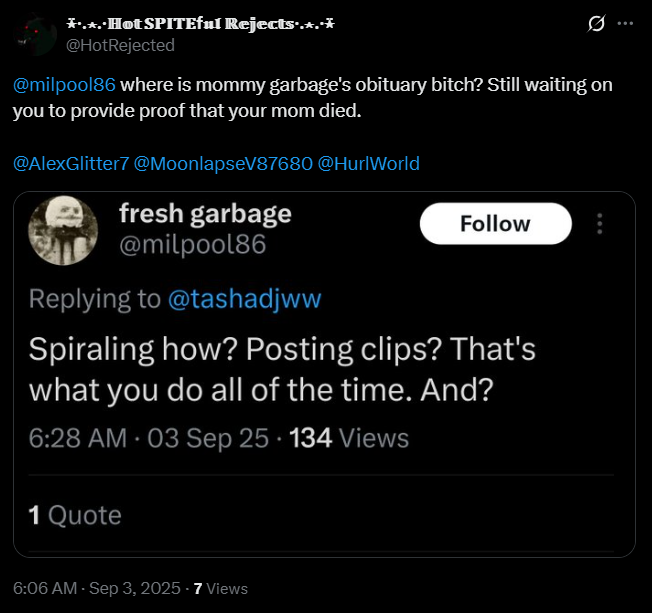
Task: Click the HotSPITEful Rejects display name
Action: point(200,24)
